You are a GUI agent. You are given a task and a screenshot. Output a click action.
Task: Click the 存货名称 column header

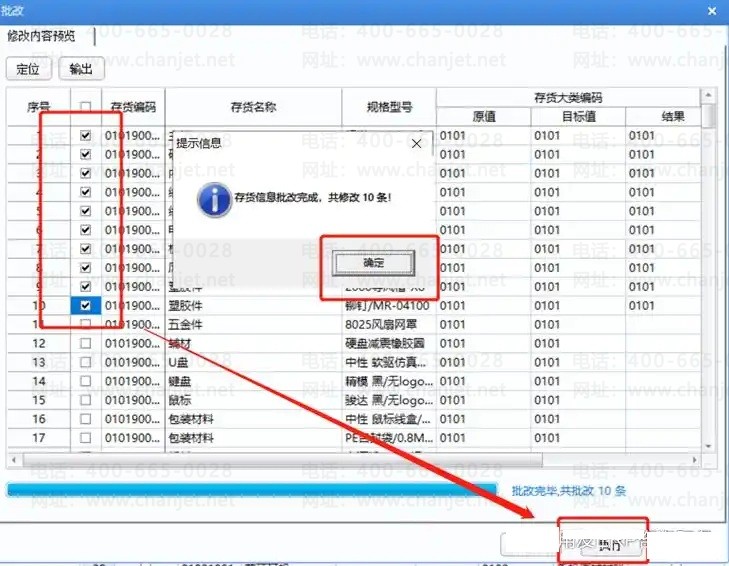pyautogui.click(x=253, y=107)
